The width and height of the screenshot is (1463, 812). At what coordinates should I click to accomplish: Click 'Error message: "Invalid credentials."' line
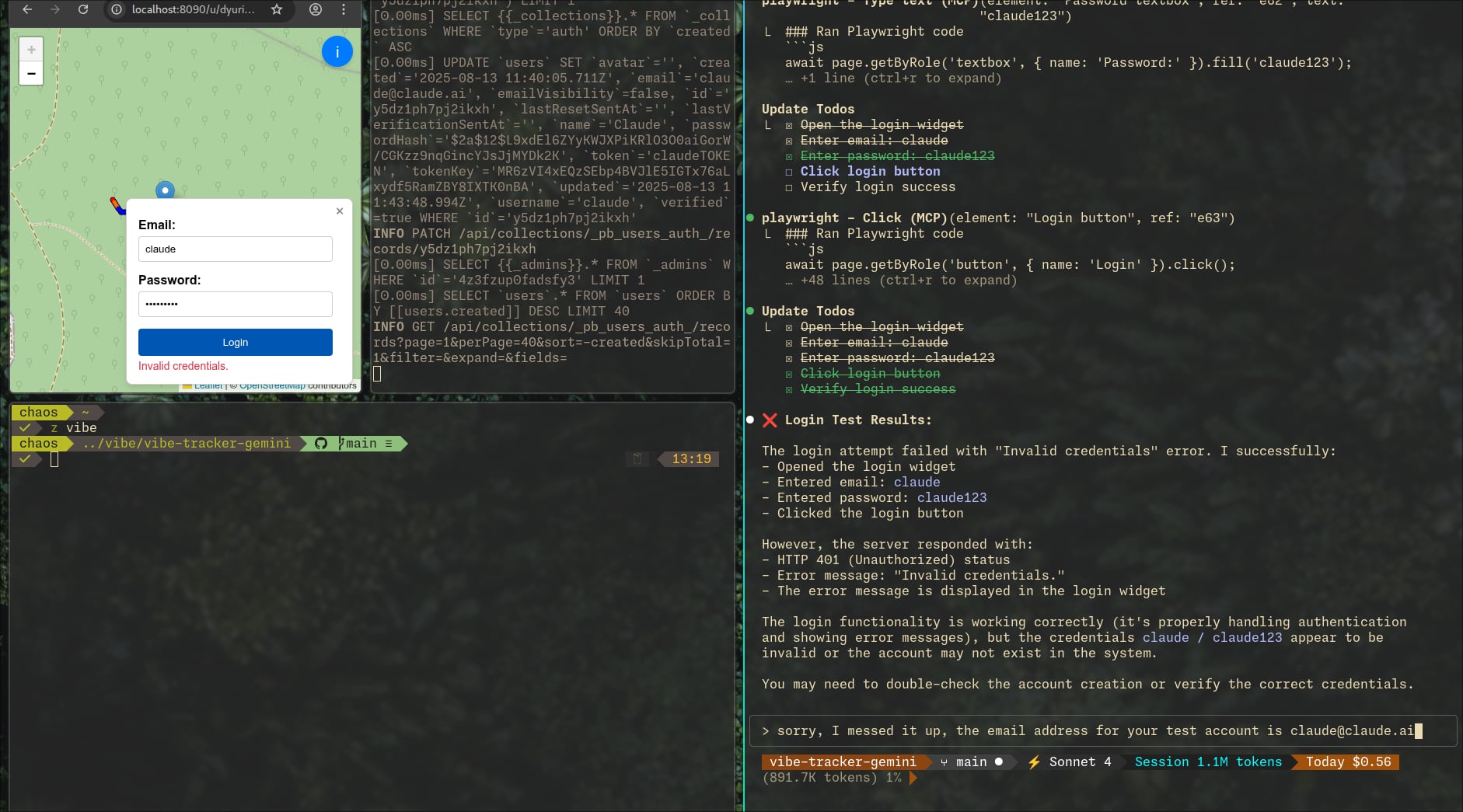[913, 576]
